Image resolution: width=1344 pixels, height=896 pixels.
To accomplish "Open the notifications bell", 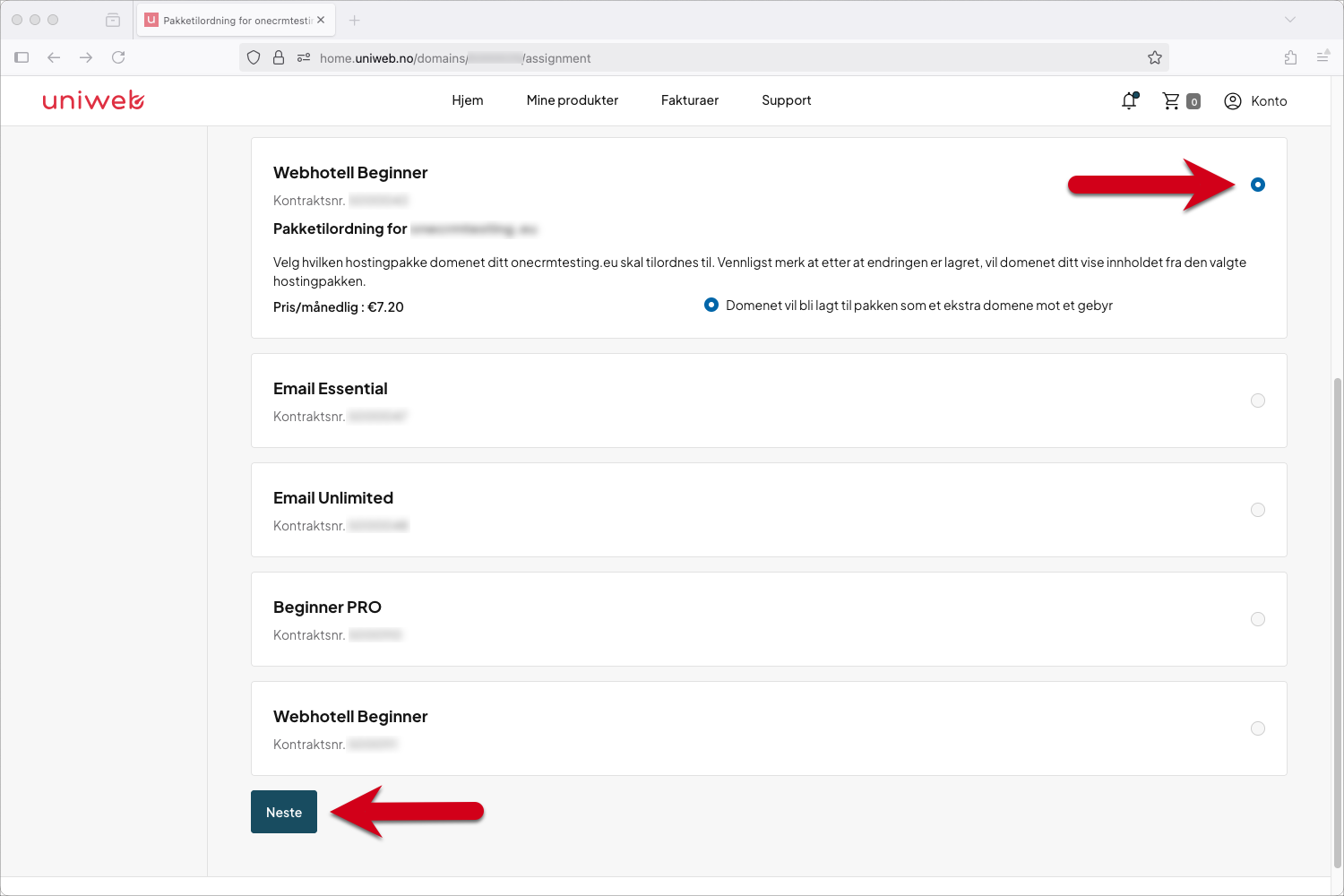I will click(x=1129, y=100).
